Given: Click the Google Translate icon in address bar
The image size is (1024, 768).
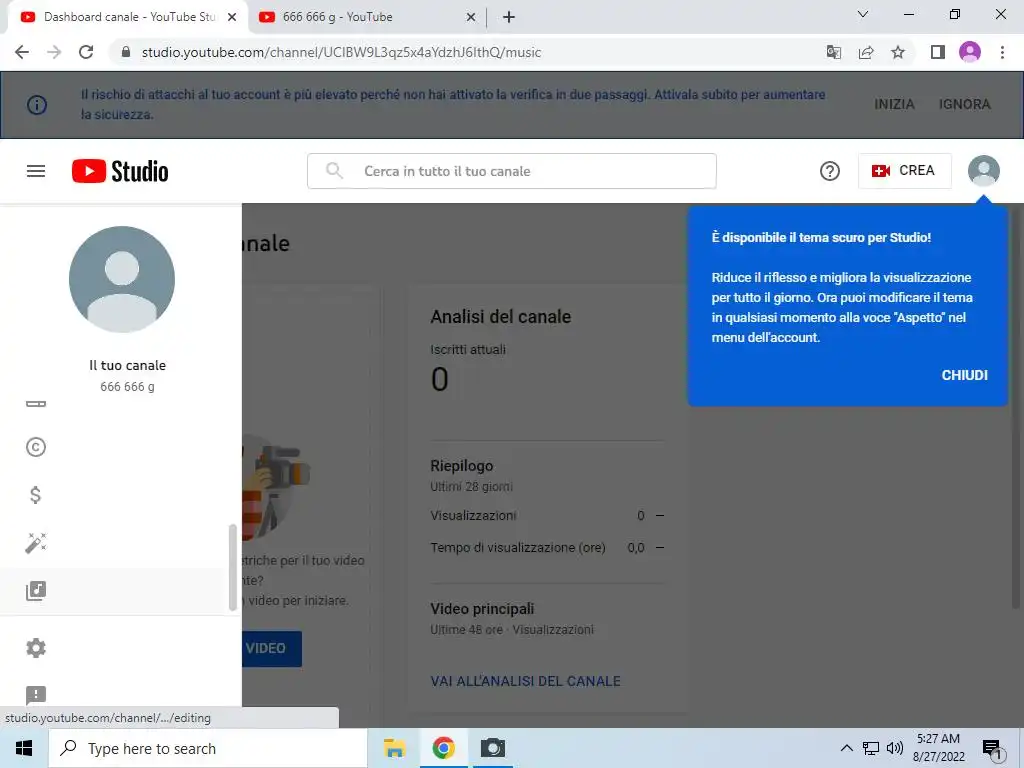Looking at the screenshot, I should [x=833, y=52].
